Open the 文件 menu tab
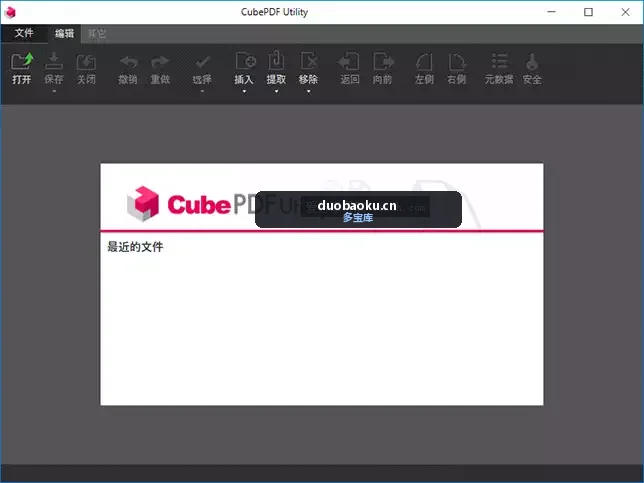The image size is (644, 483). tap(24, 33)
